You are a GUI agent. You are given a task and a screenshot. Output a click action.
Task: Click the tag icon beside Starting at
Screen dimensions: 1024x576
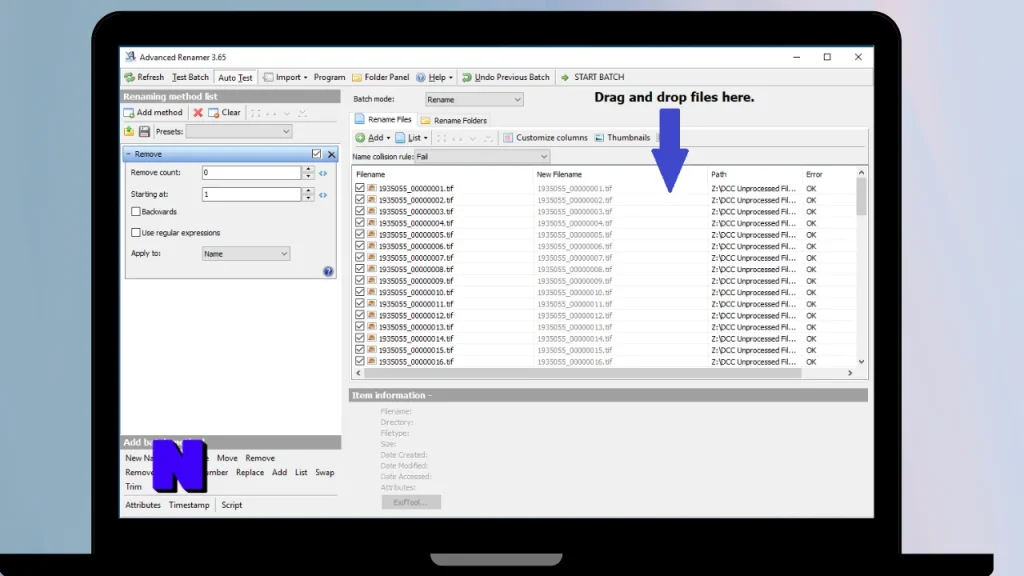click(x=323, y=195)
